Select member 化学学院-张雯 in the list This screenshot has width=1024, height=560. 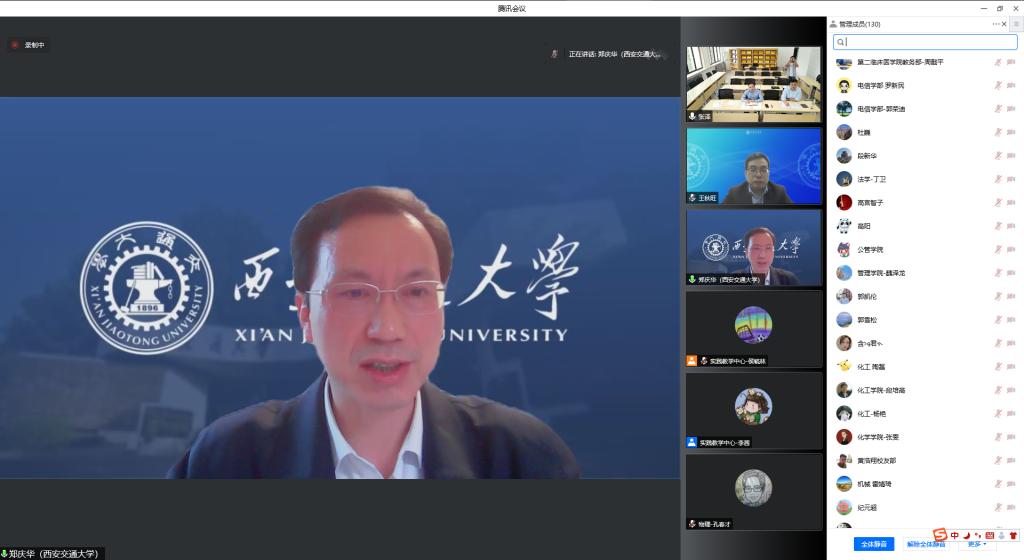878,437
